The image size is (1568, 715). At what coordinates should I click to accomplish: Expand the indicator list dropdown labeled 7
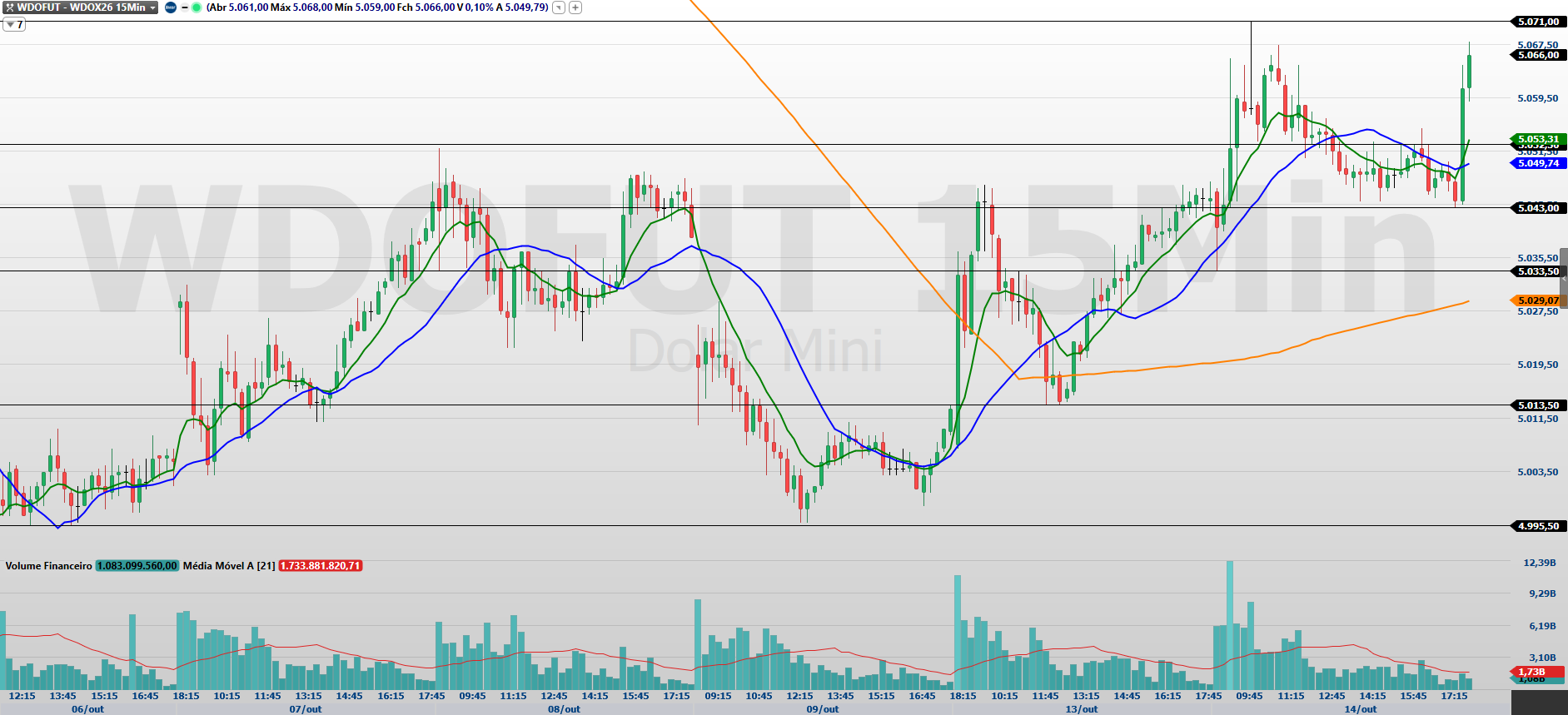(x=14, y=25)
